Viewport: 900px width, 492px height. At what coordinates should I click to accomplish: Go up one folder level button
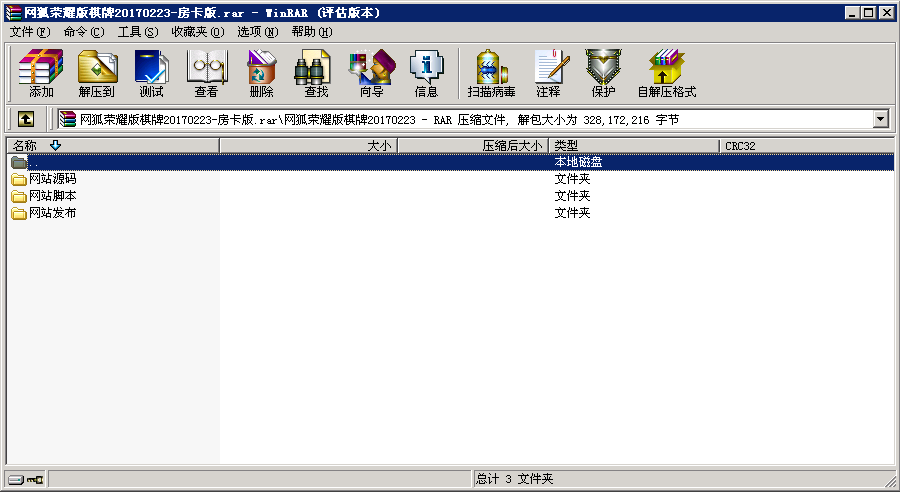click(26, 119)
